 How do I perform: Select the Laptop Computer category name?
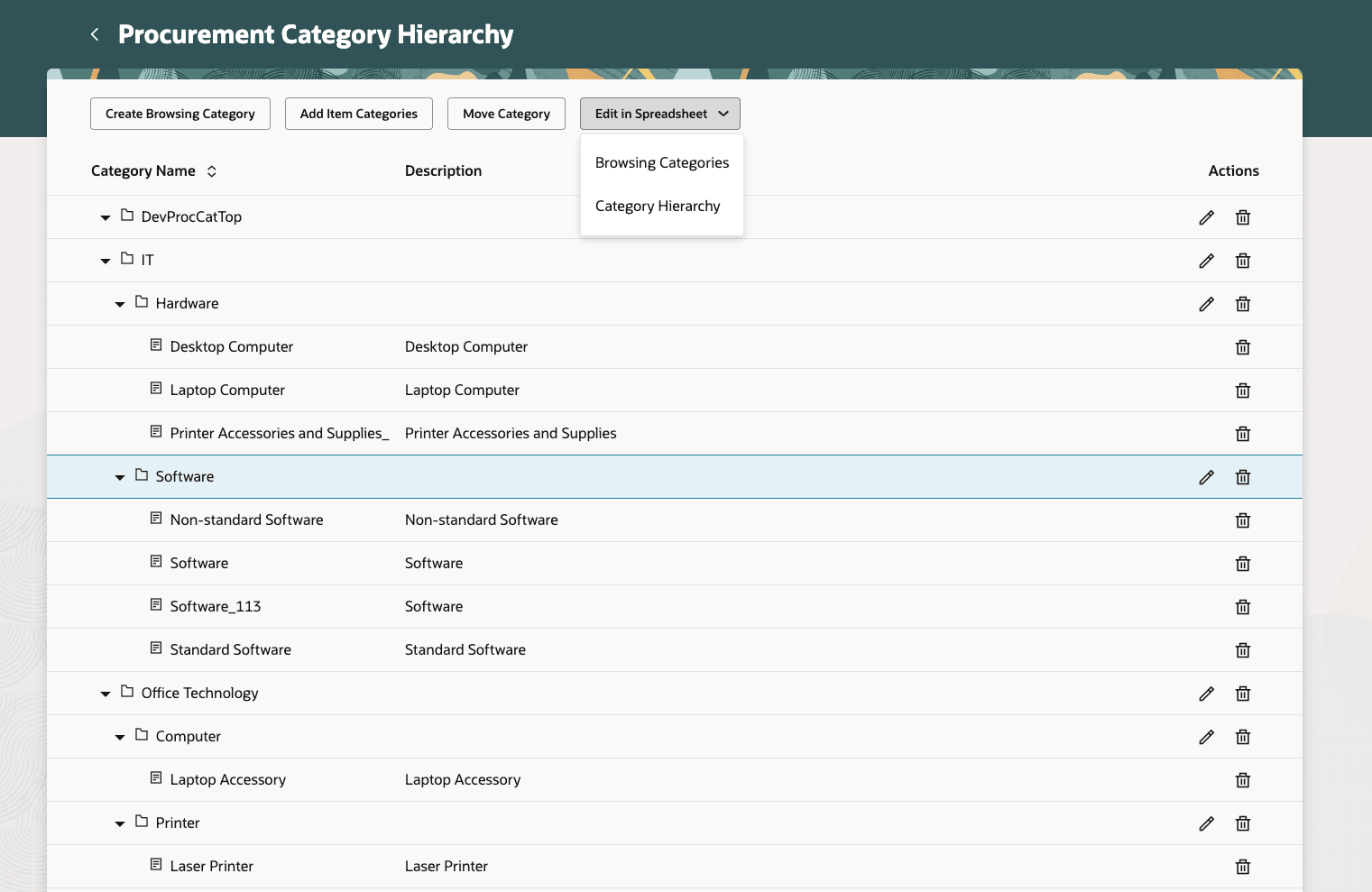(x=227, y=390)
